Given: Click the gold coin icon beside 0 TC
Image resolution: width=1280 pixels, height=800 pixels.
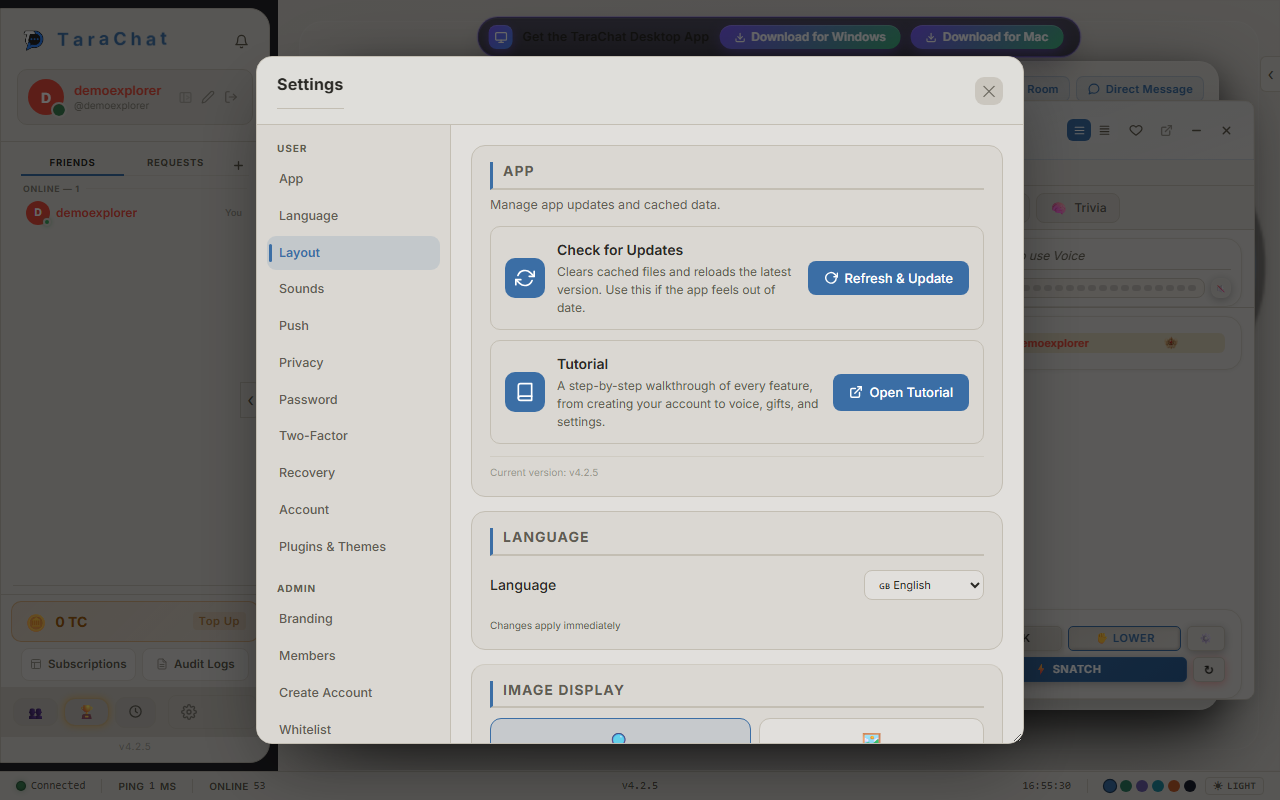Looking at the screenshot, I should point(36,622).
